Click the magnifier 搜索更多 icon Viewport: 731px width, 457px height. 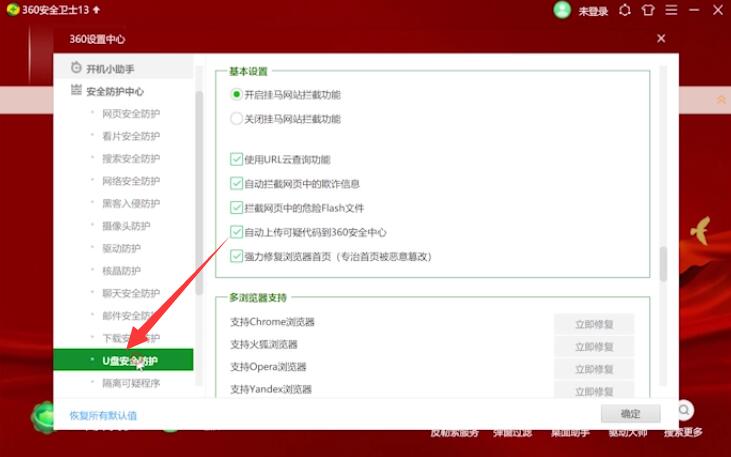click(684, 410)
